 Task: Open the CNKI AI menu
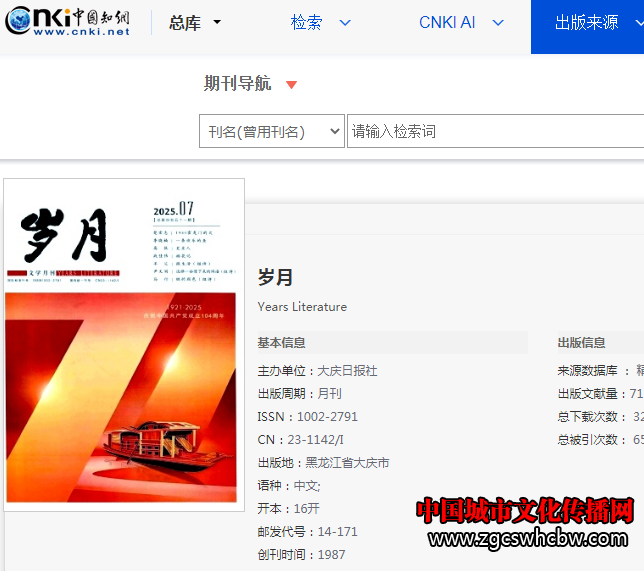(461, 22)
